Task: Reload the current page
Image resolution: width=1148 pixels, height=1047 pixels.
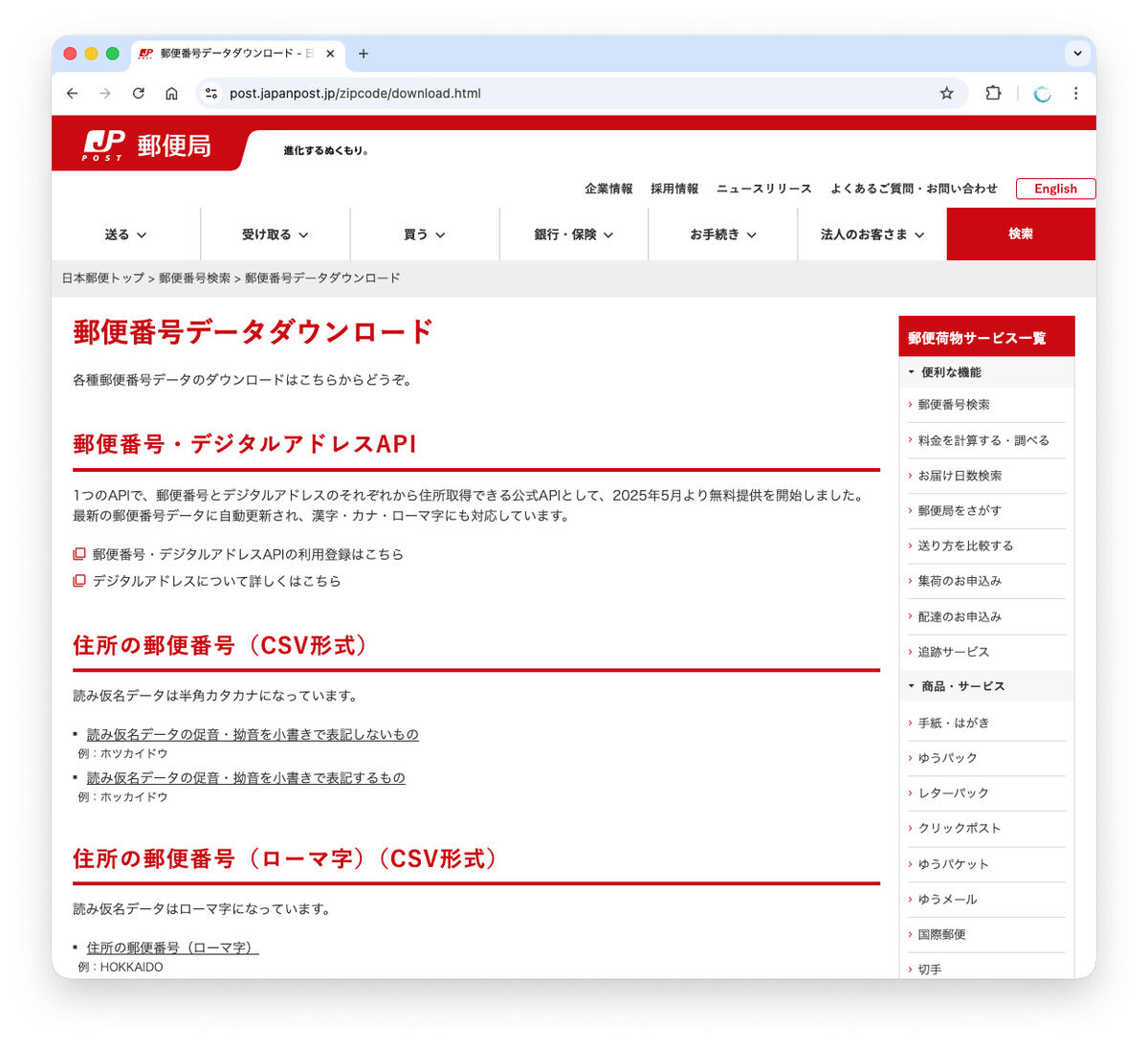Action: (x=138, y=93)
